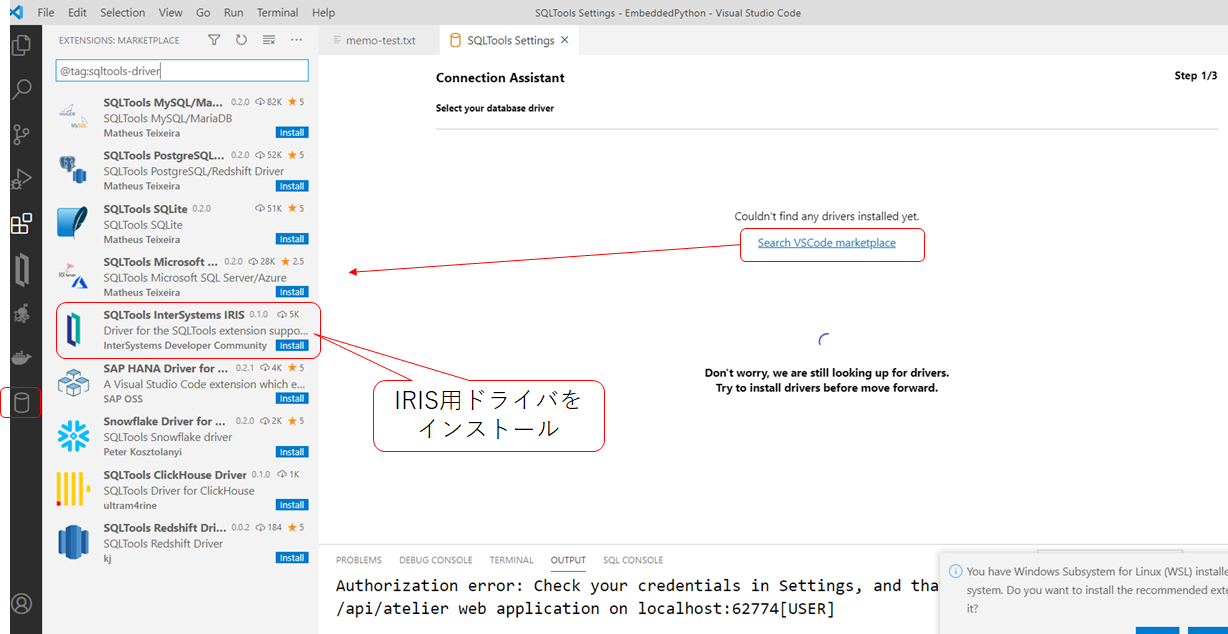
Task: Open the Accounts icon at sidebar bottom
Action: [21, 604]
